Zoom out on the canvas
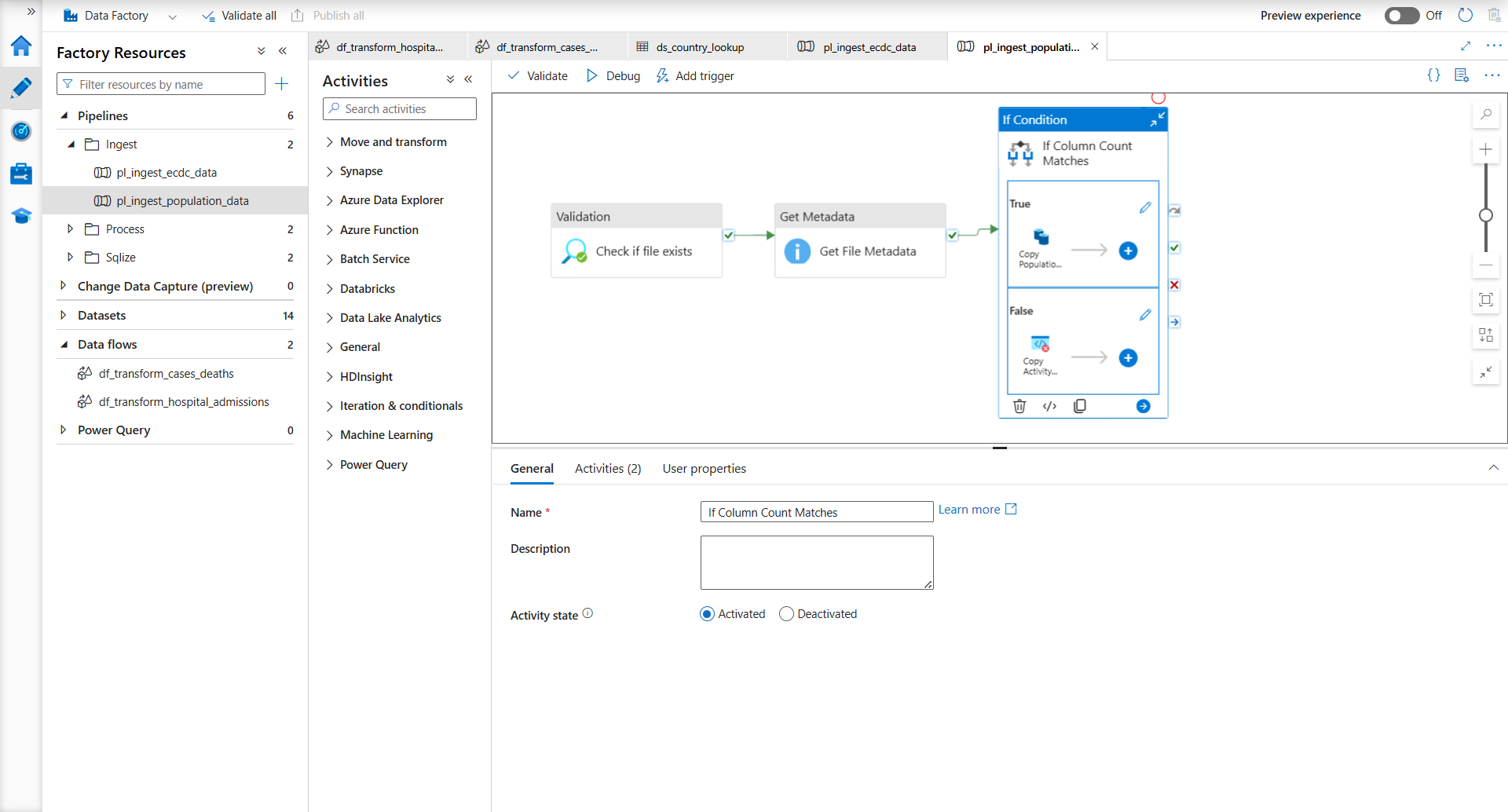1508x812 pixels. click(x=1485, y=265)
